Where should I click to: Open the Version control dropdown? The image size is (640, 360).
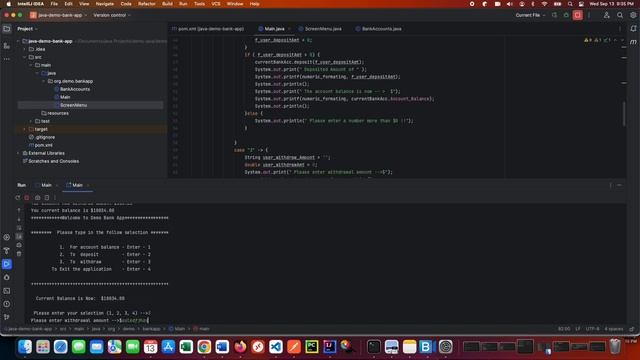(112, 15)
